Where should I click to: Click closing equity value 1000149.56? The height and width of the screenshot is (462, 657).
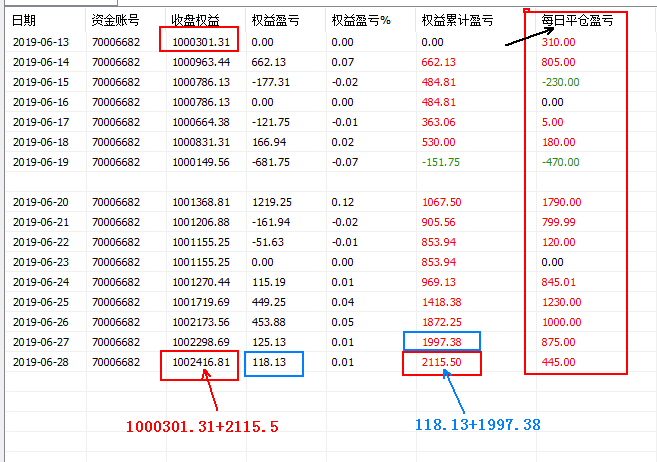pyautogui.click(x=201, y=162)
